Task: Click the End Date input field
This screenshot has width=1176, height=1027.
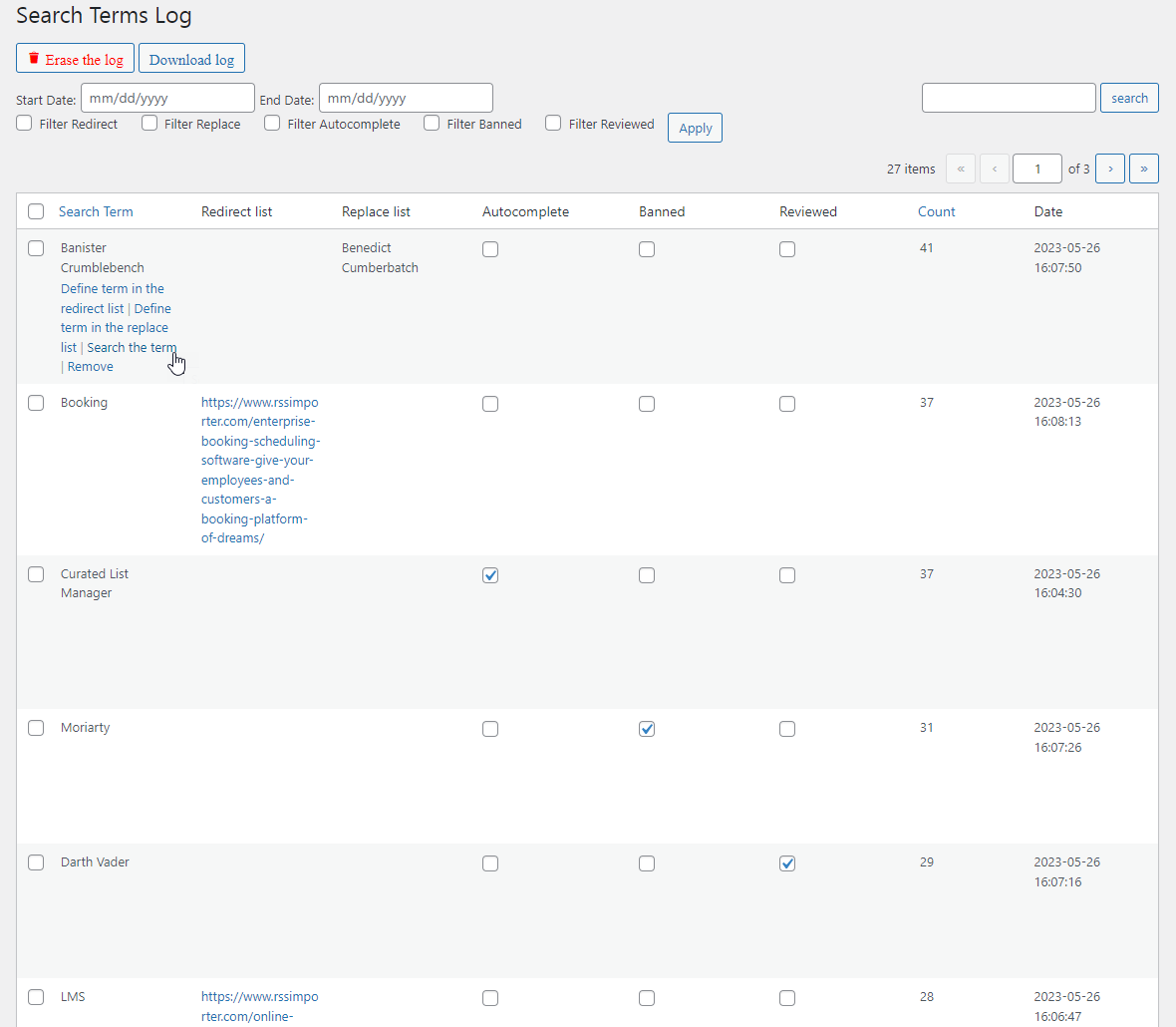Action: point(406,98)
